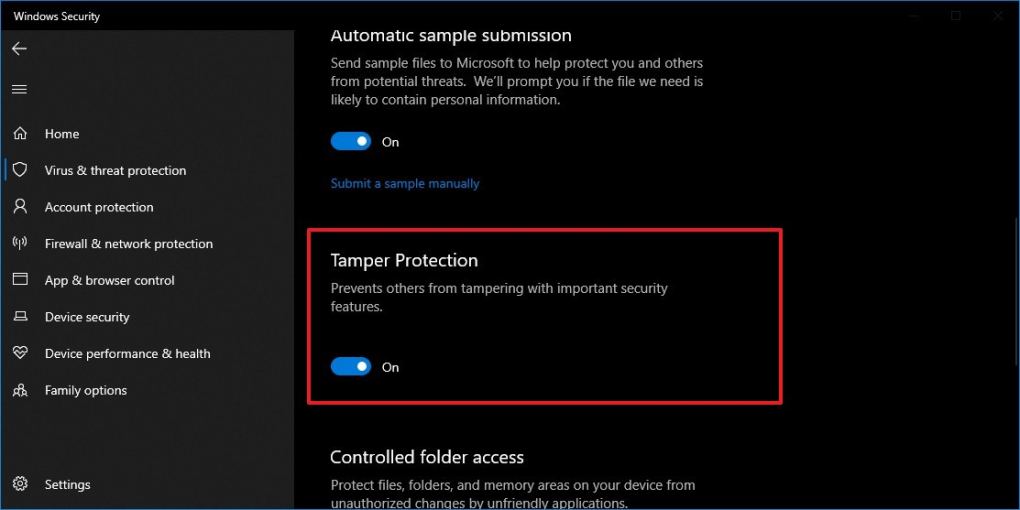Viewport: 1020px width, 510px height.
Task: Click the Controlled folder access heading
Action: coord(427,457)
